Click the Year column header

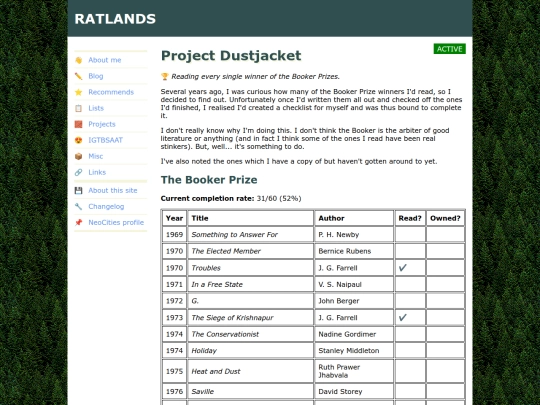(x=174, y=218)
